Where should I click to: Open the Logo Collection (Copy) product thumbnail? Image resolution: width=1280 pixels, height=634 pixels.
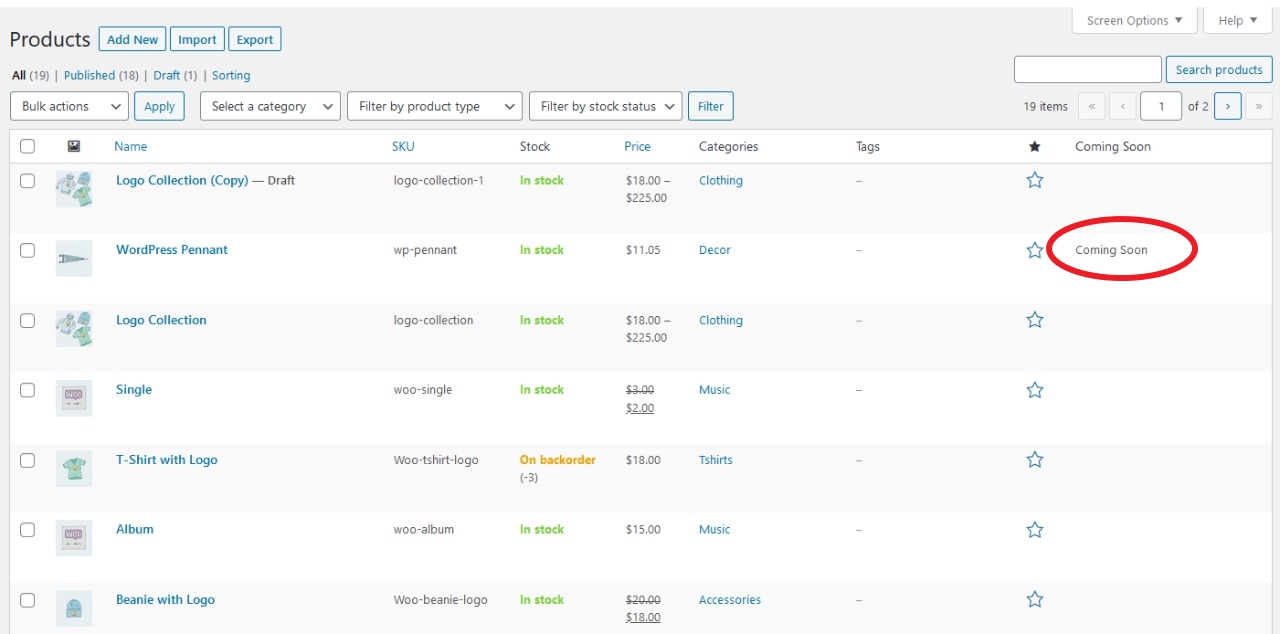coord(74,189)
